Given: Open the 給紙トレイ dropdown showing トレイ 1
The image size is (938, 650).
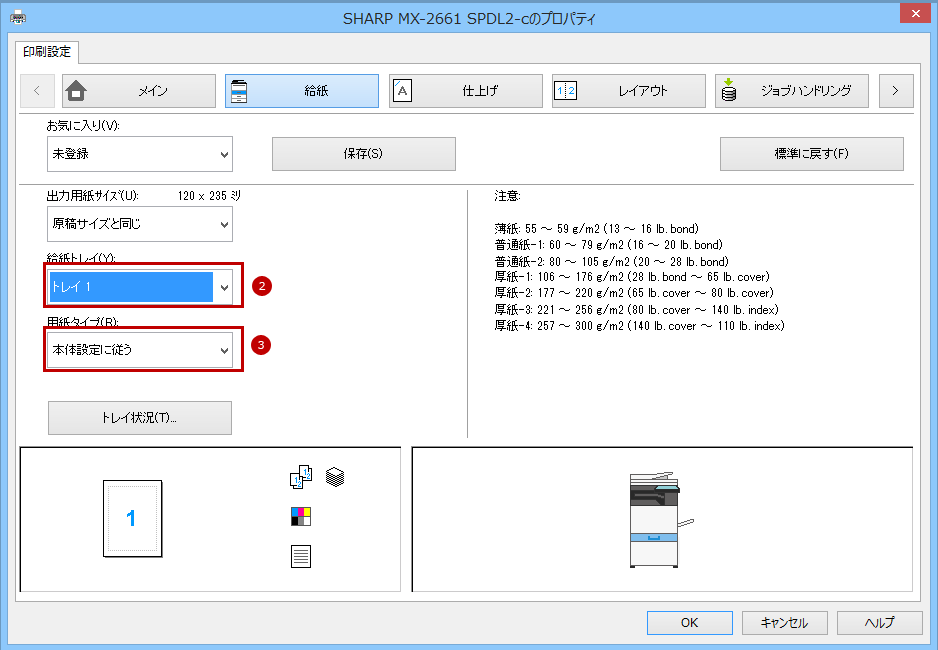Looking at the screenshot, I should click(x=139, y=287).
